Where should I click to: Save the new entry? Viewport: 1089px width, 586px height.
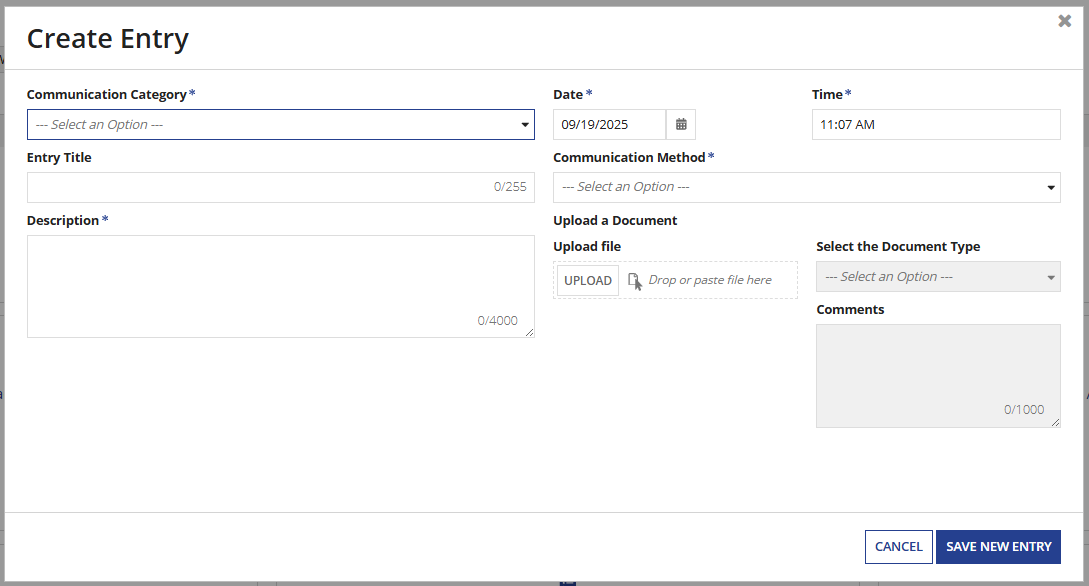pyautogui.click(x=998, y=546)
